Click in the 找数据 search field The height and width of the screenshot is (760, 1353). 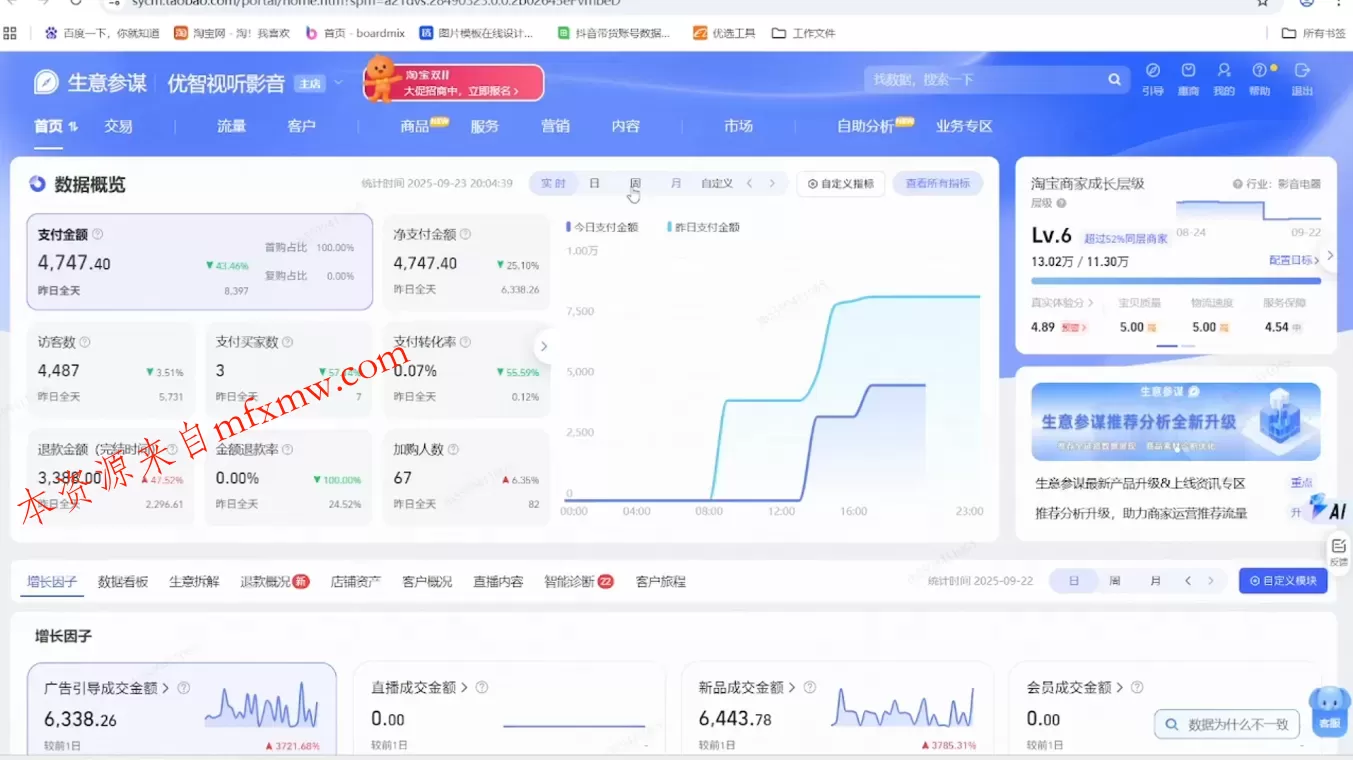(x=983, y=79)
